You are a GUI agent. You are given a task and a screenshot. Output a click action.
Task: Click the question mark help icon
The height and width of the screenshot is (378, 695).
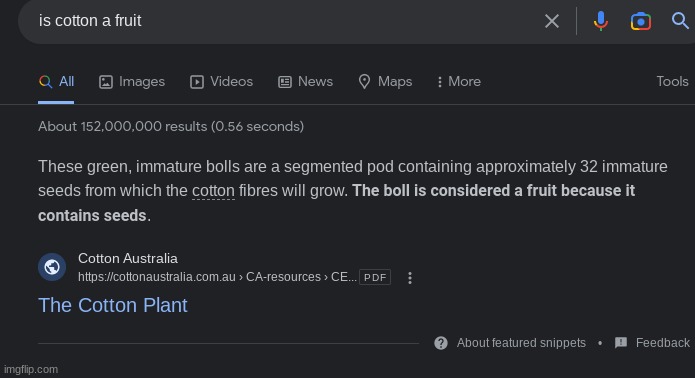(441, 343)
